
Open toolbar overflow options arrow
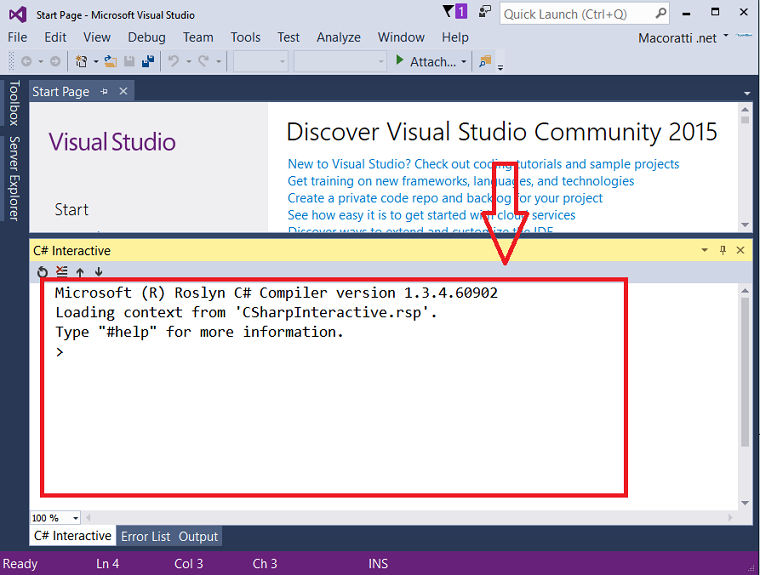(500, 67)
